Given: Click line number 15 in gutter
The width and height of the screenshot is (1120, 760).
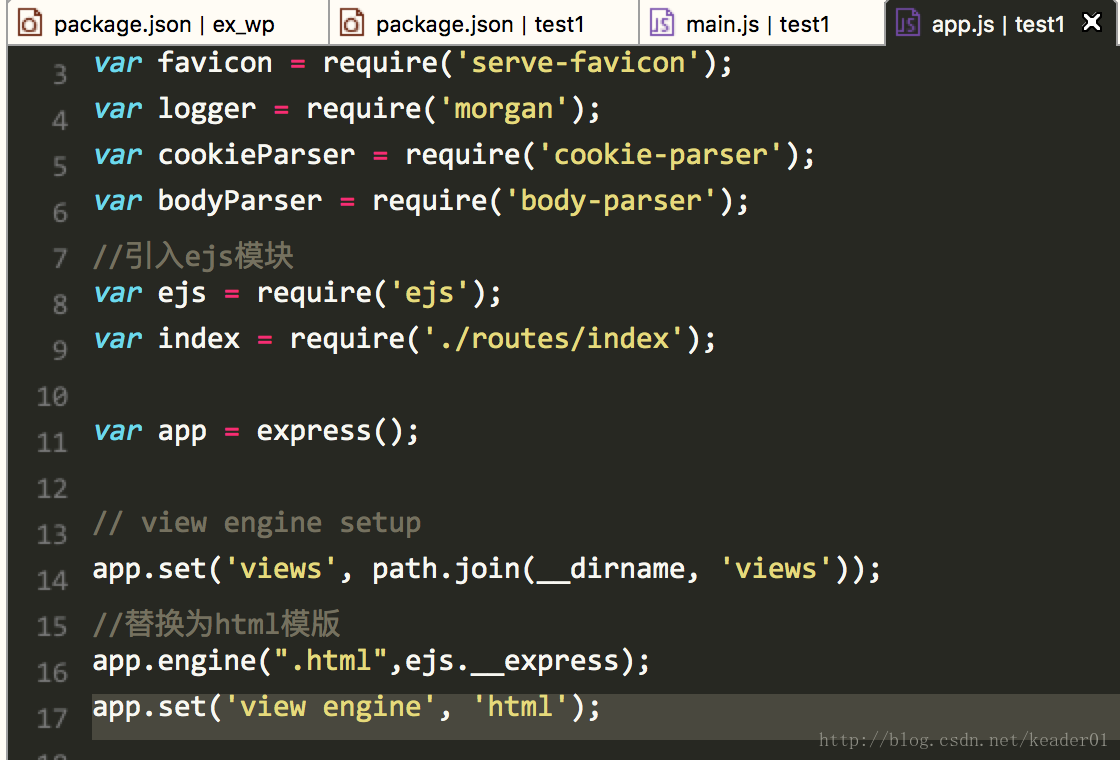Looking at the screenshot, I should (52, 626).
